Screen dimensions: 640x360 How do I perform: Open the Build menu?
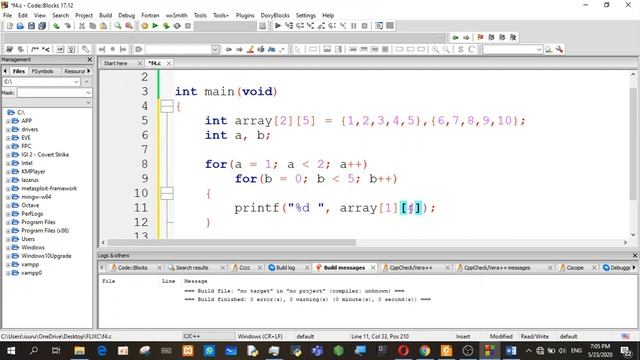[x=105, y=15]
